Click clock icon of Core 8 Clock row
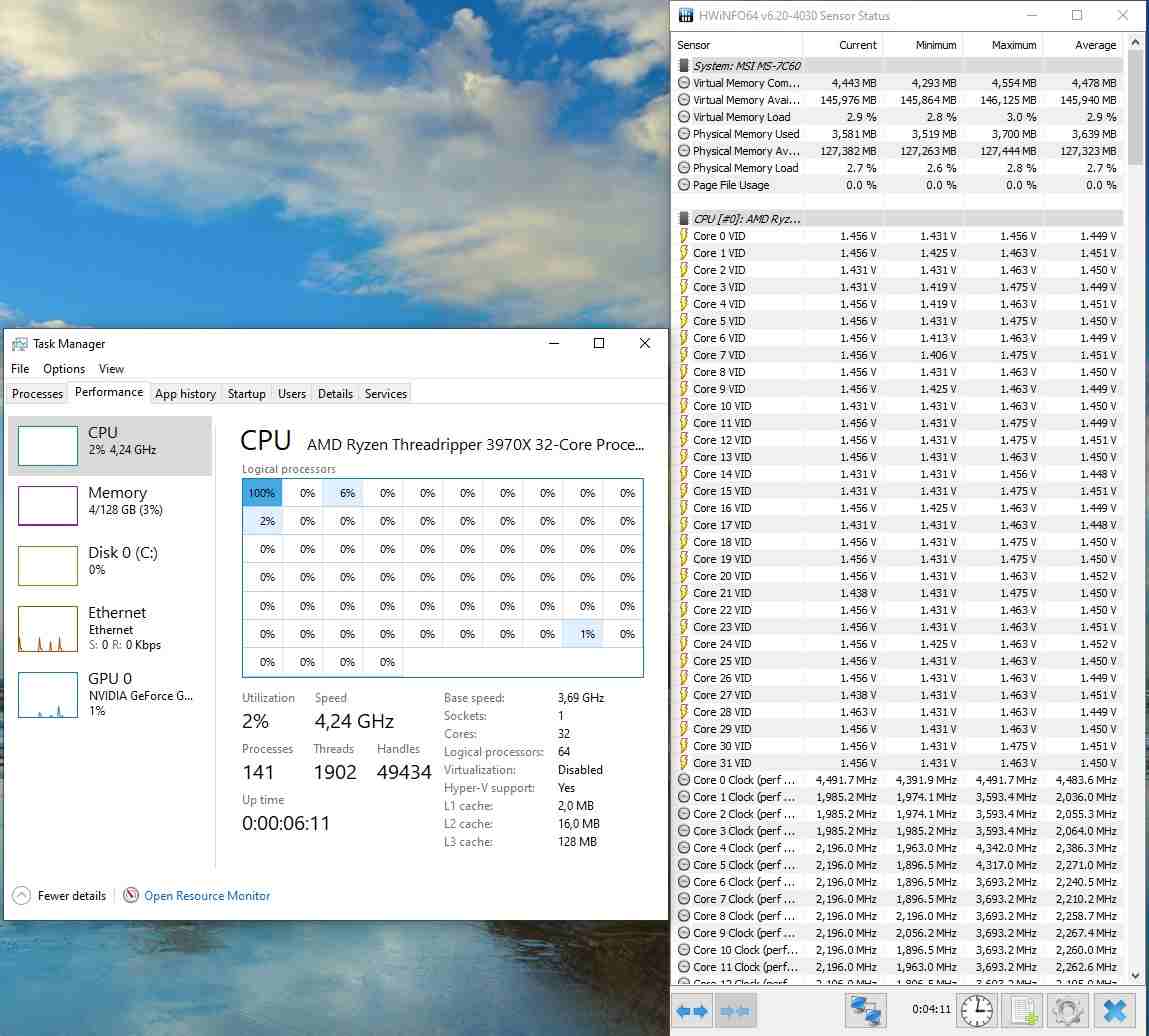1149x1036 pixels. point(684,916)
